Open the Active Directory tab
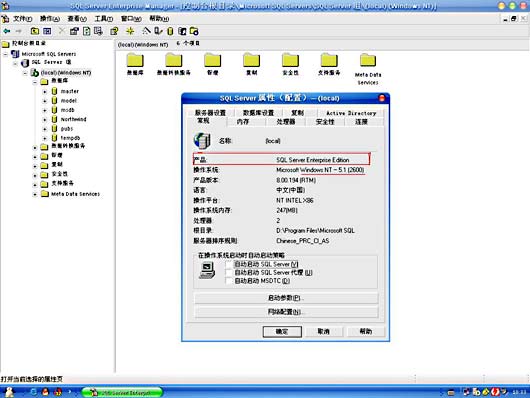Screen dimensions: 530x398 click(x=351, y=113)
